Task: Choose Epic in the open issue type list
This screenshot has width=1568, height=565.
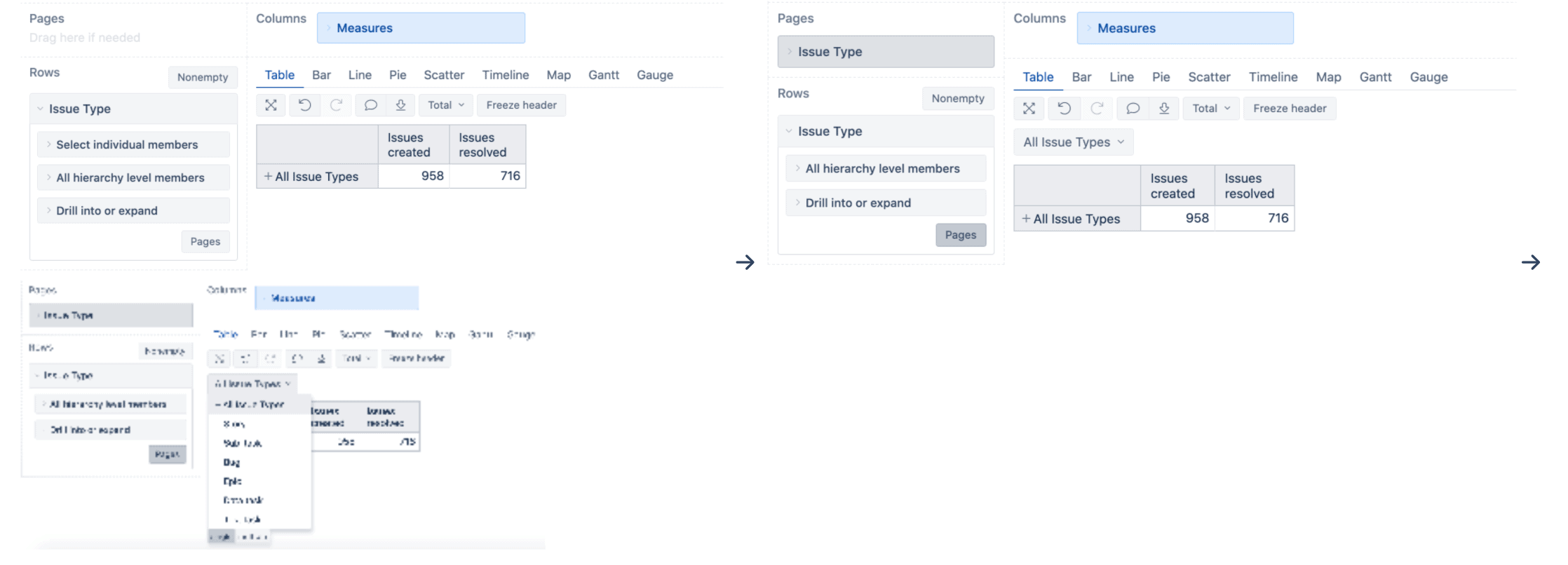Action: click(232, 481)
